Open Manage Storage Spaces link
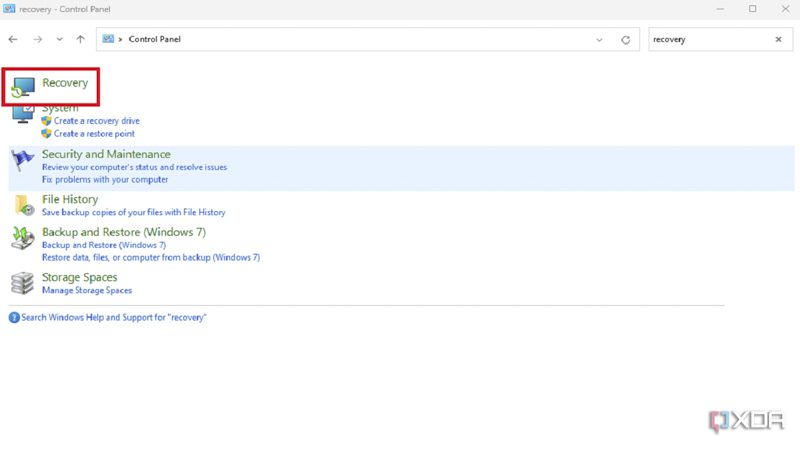 [87, 290]
